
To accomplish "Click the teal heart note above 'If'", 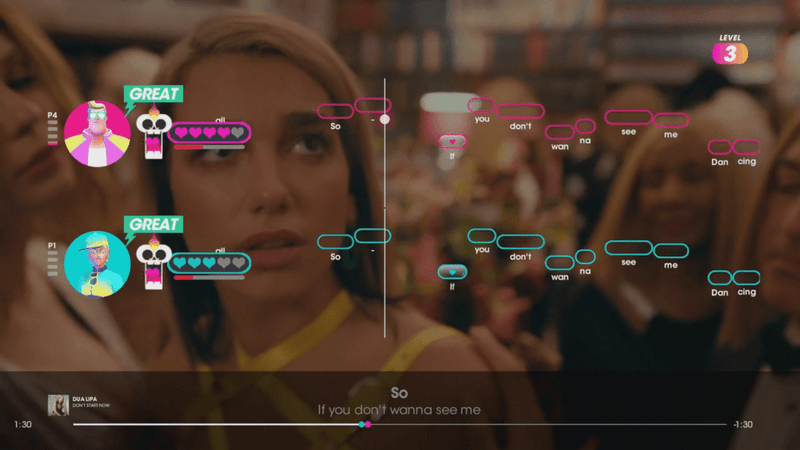I will (452, 271).
